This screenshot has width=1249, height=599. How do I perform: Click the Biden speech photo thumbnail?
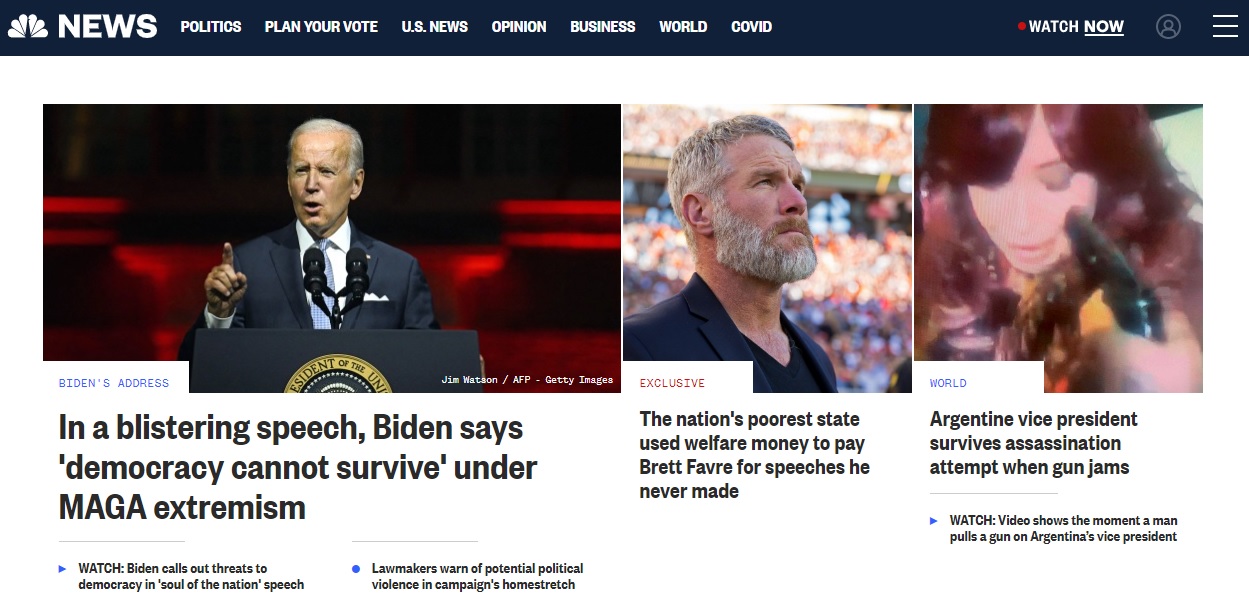[332, 248]
